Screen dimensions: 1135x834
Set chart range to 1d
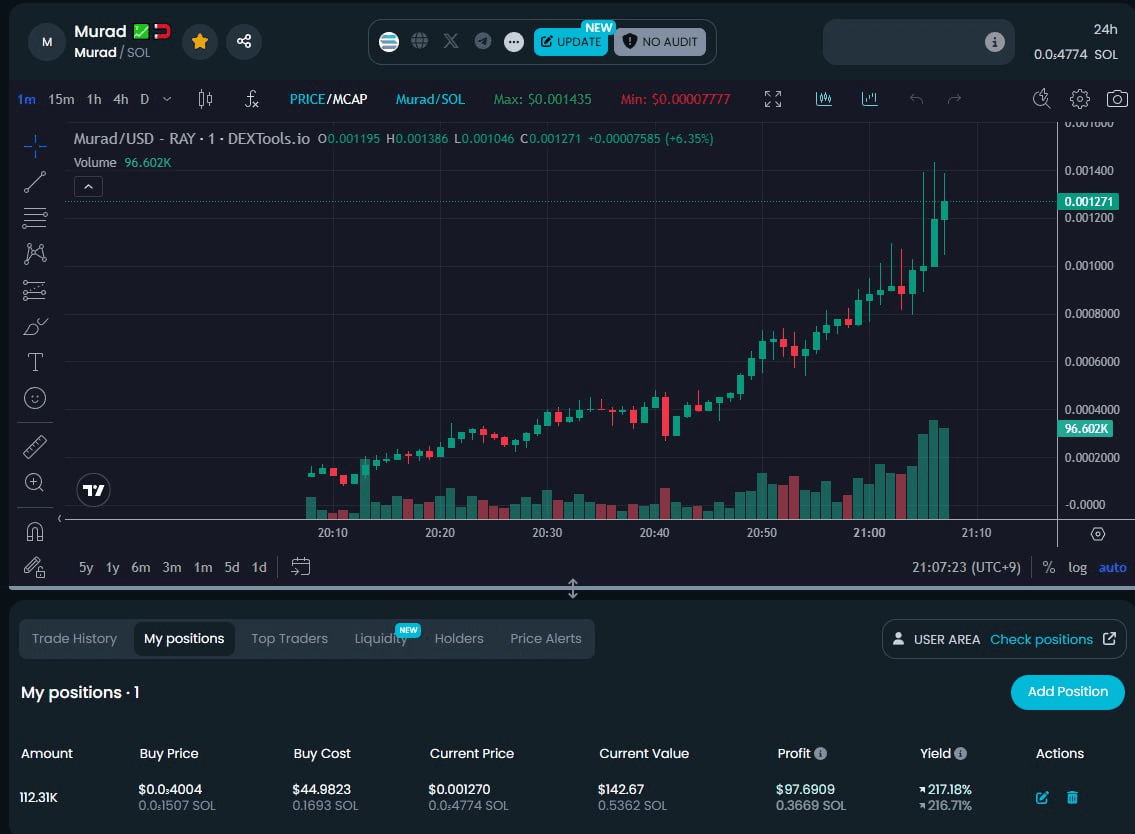(x=259, y=568)
